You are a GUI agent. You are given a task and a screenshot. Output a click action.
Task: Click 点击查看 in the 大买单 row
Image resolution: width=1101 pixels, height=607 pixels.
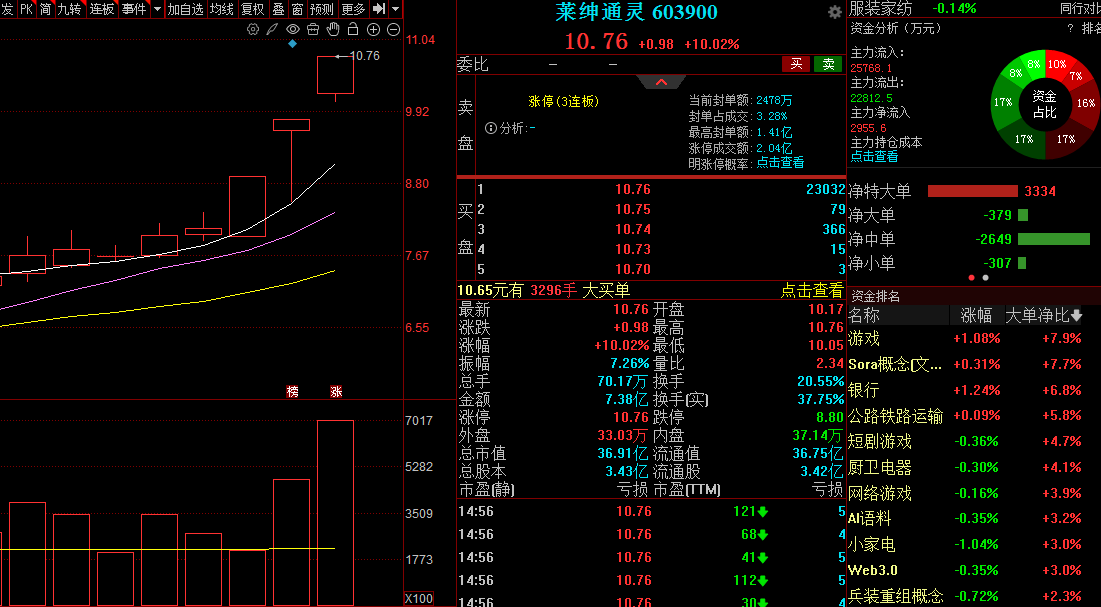pos(812,290)
